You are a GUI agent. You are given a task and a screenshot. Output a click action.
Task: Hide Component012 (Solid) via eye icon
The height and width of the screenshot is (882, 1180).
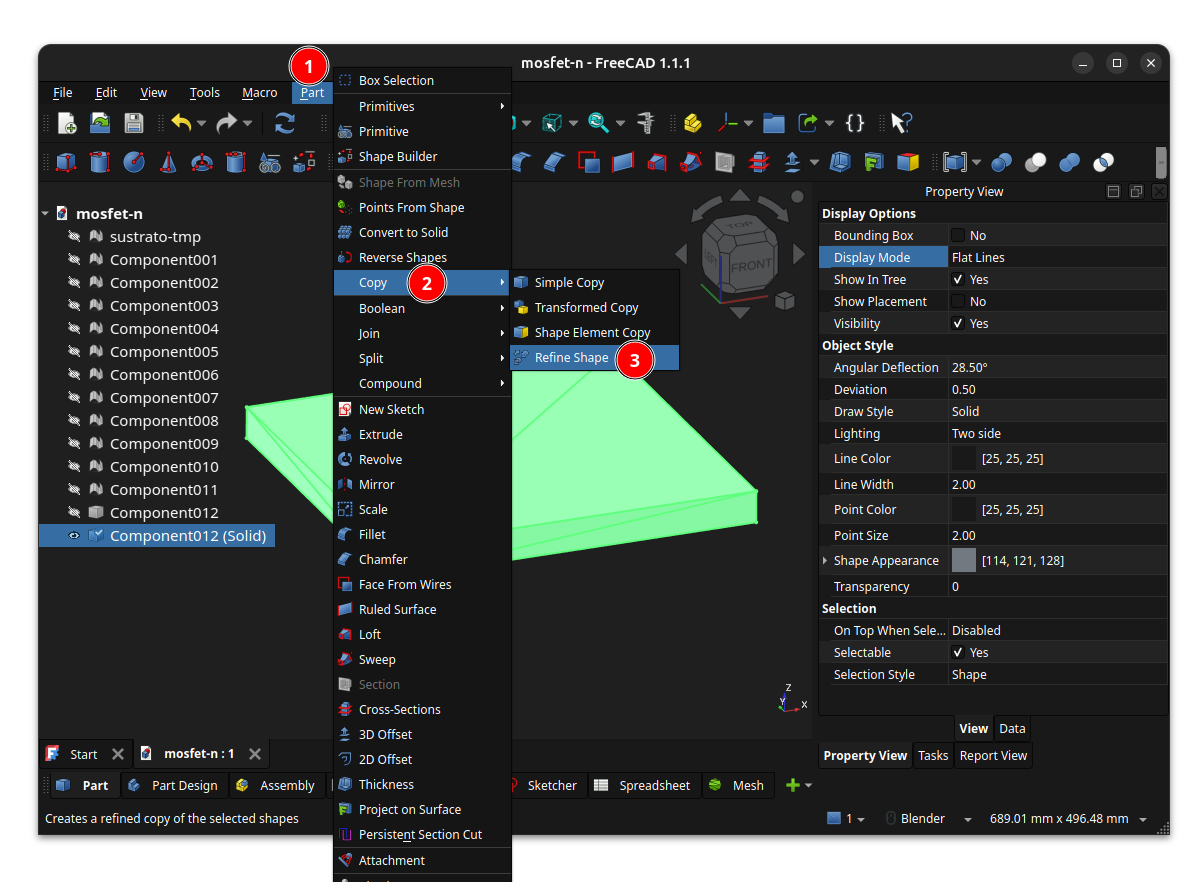(x=74, y=536)
